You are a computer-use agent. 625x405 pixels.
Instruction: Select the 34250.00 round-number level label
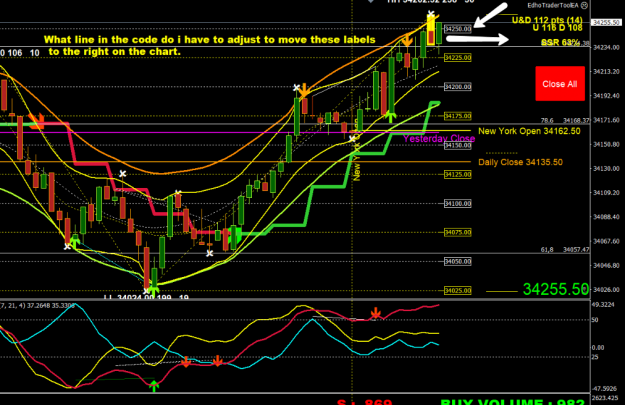click(458, 29)
